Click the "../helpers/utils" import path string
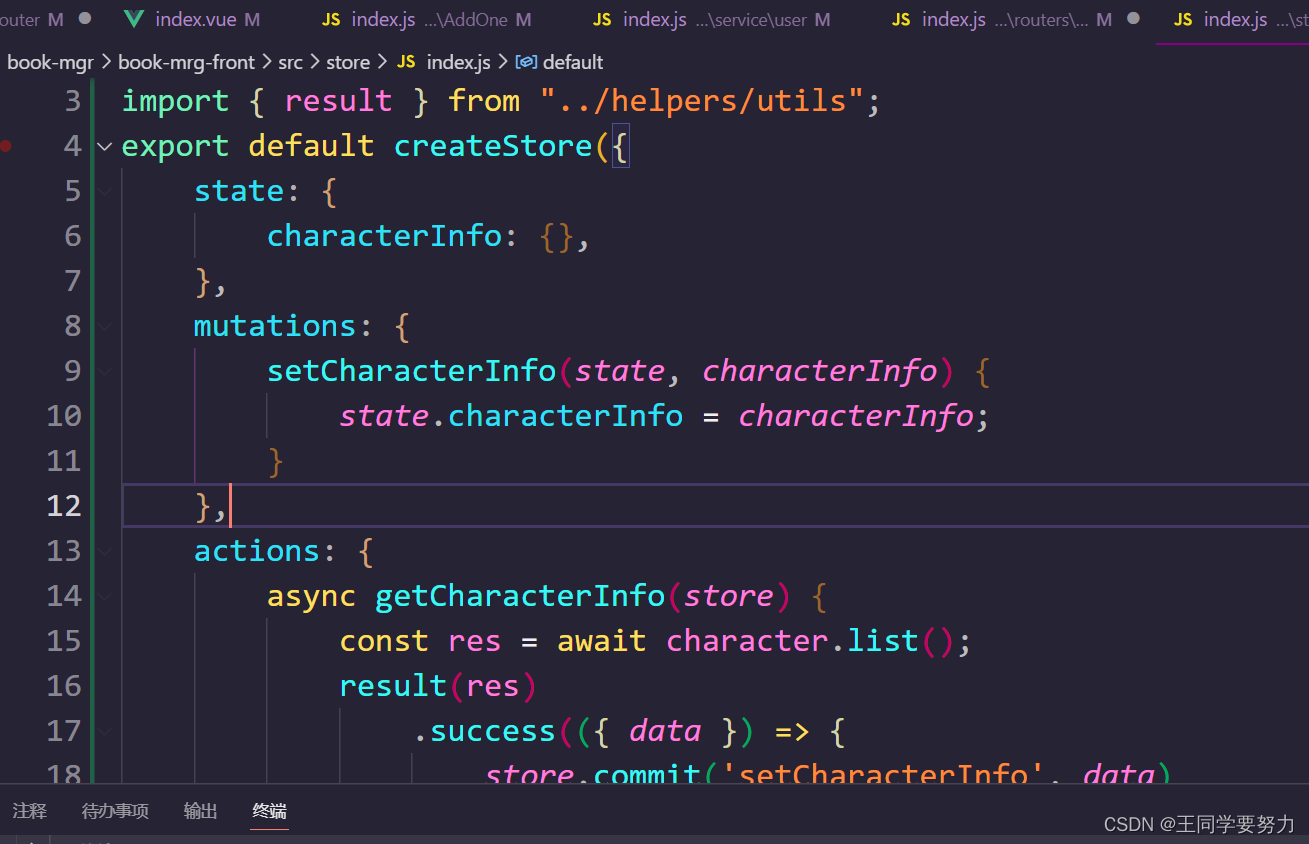Viewport: 1309px width, 844px height. coord(702,101)
